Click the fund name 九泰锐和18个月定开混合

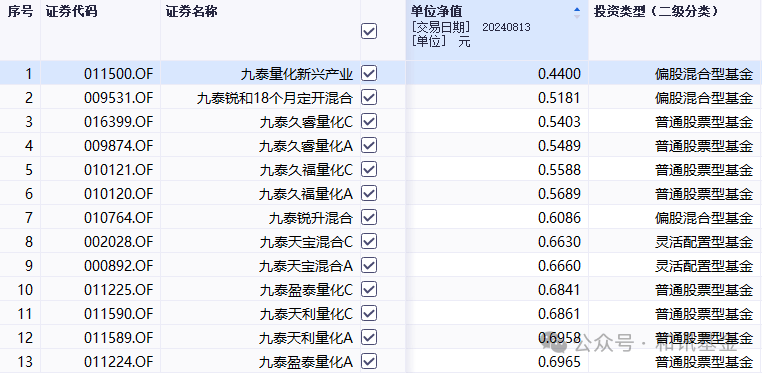tap(275, 98)
